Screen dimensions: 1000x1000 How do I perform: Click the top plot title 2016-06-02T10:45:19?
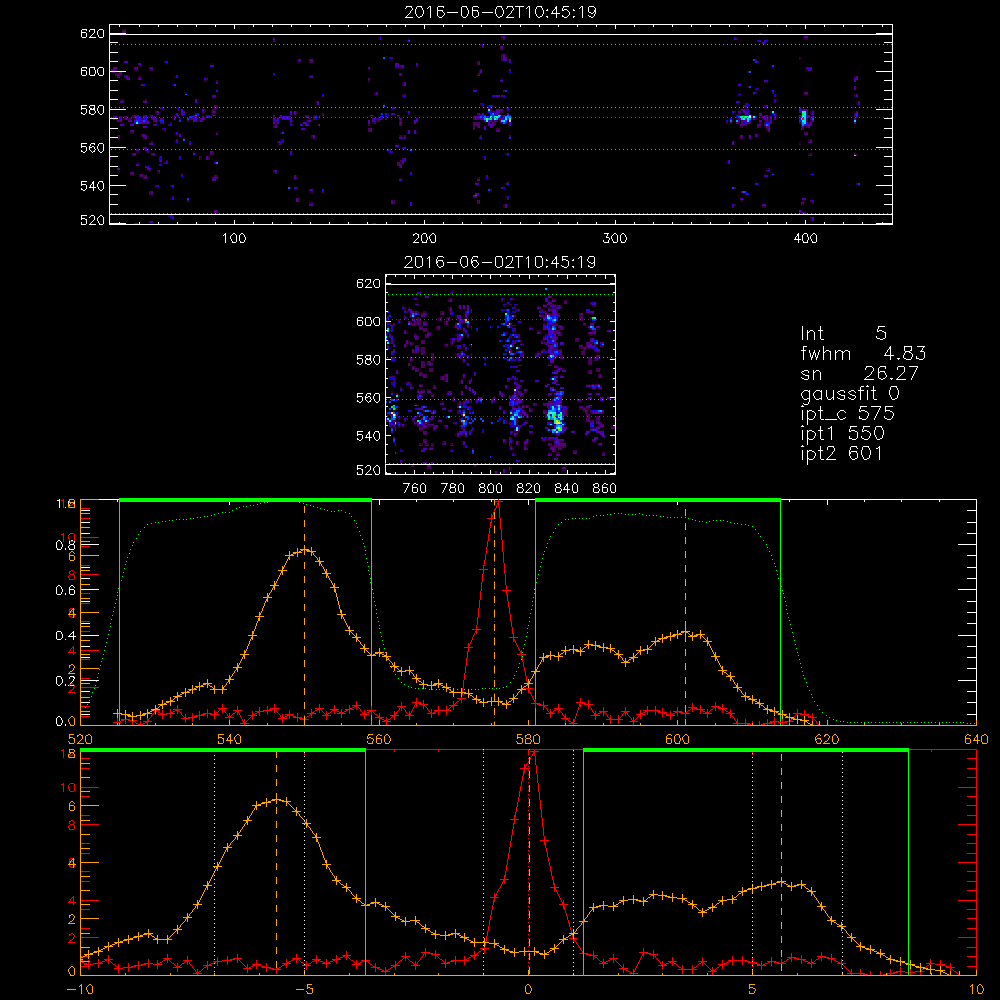click(501, 12)
